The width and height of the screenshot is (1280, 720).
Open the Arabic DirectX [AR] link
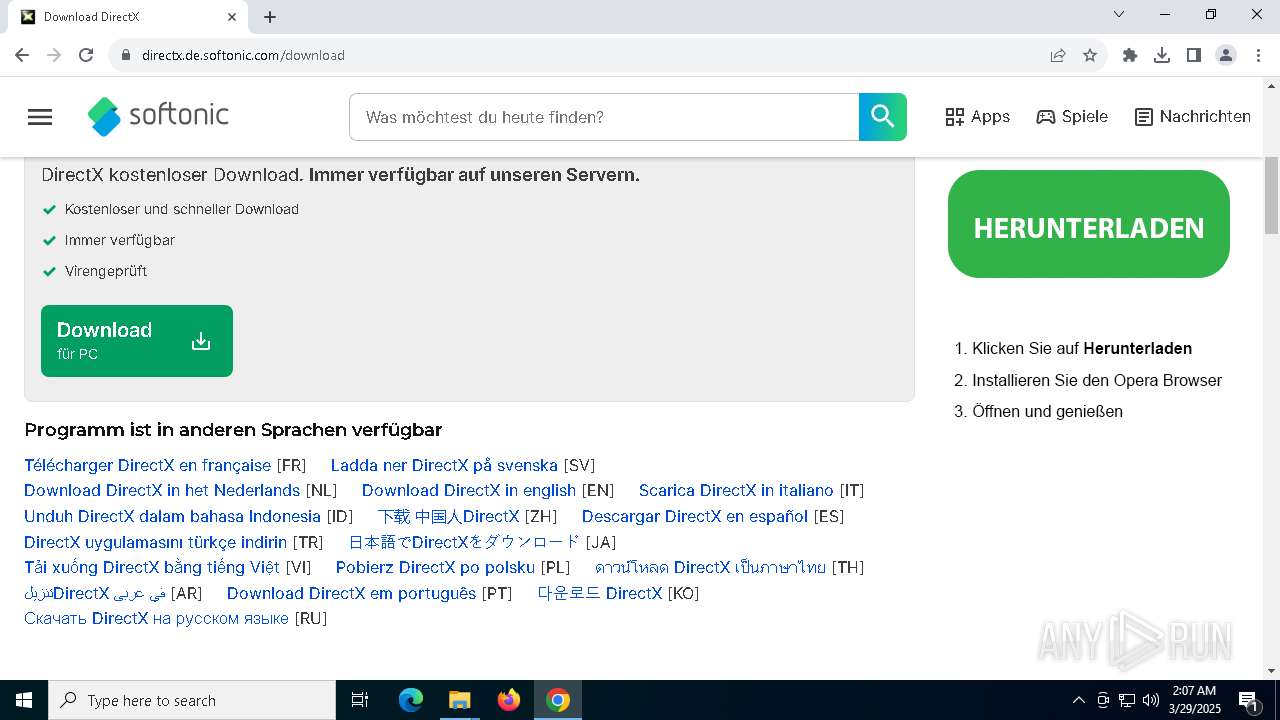click(x=95, y=593)
